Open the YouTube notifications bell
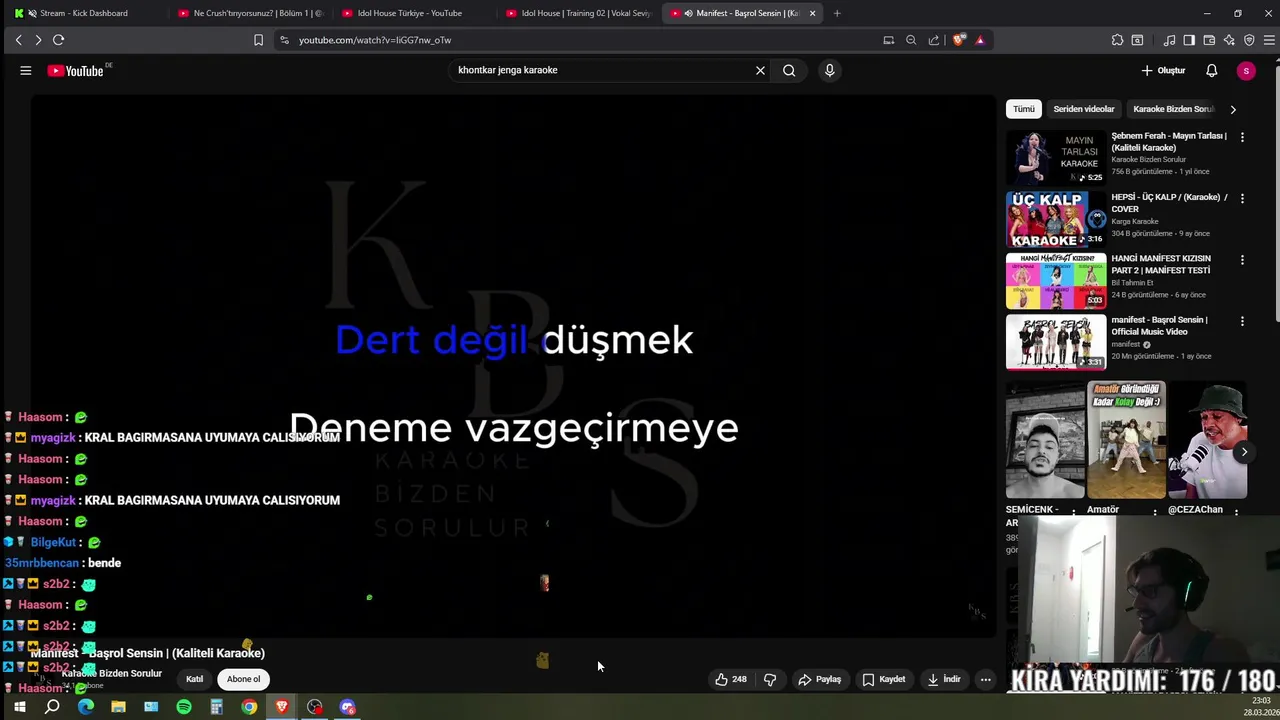Image resolution: width=1280 pixels, height=720 pixels. (x=1211, y=70)
